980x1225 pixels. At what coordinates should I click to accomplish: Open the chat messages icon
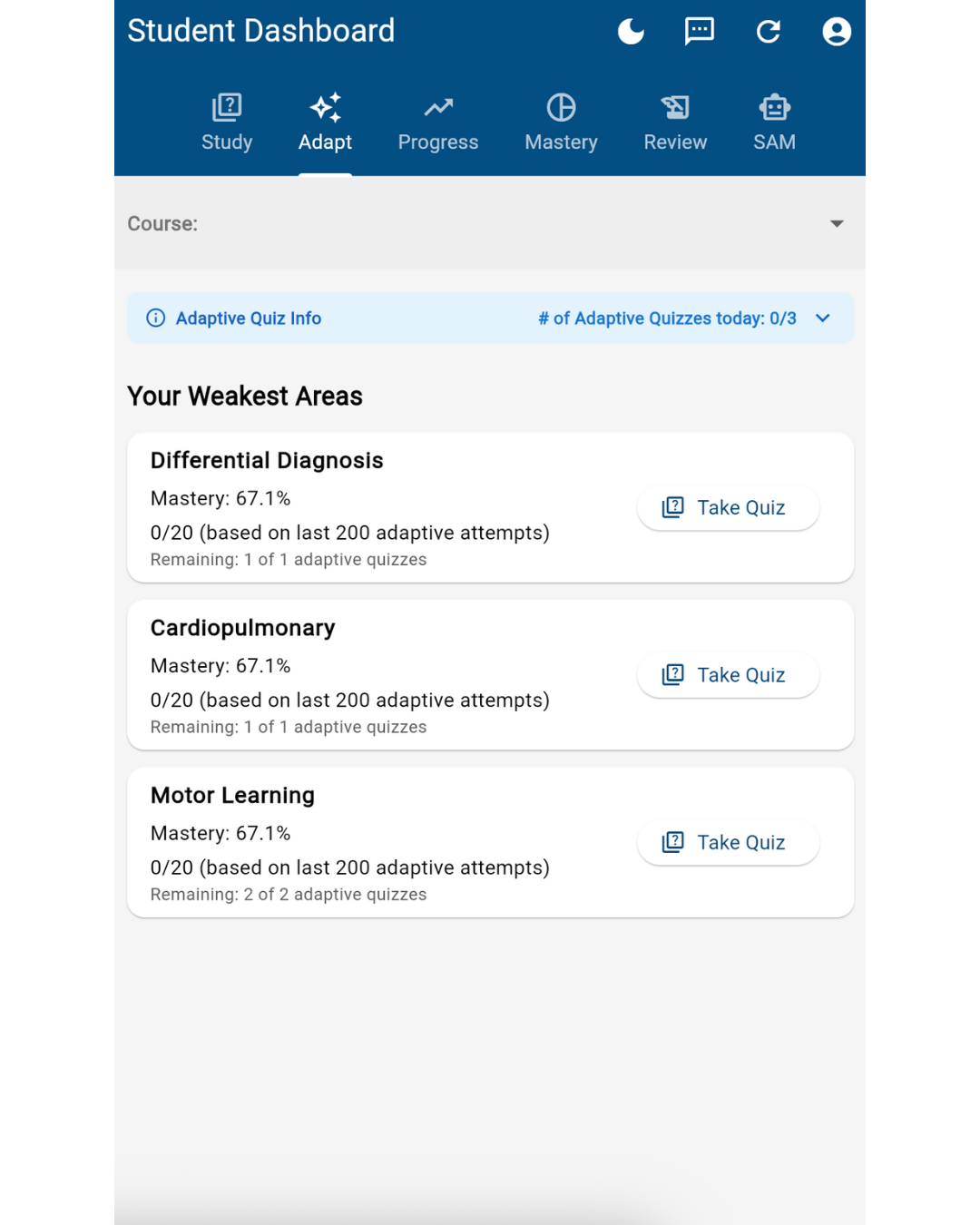699,32
